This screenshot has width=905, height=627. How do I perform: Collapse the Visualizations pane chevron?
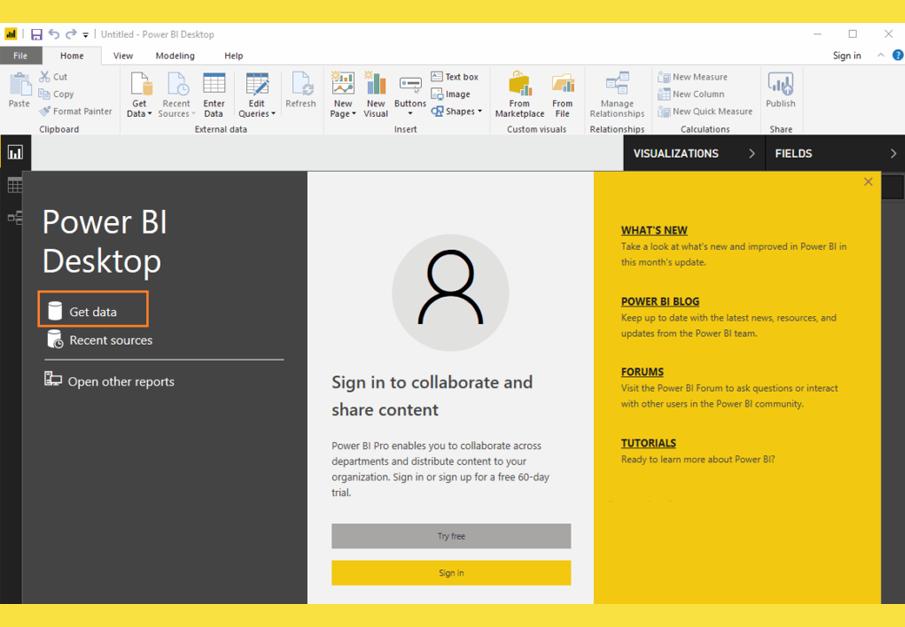click(751, 153)
